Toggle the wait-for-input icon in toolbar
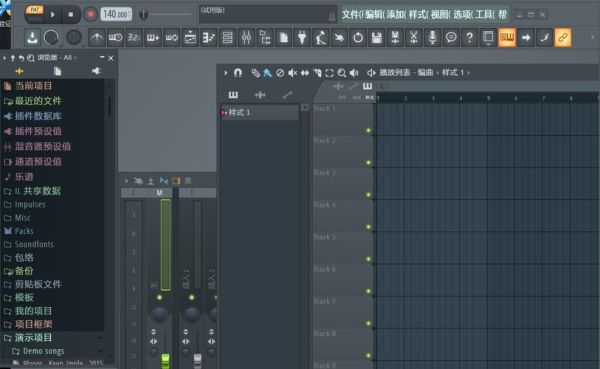 (x=115, y=38)
